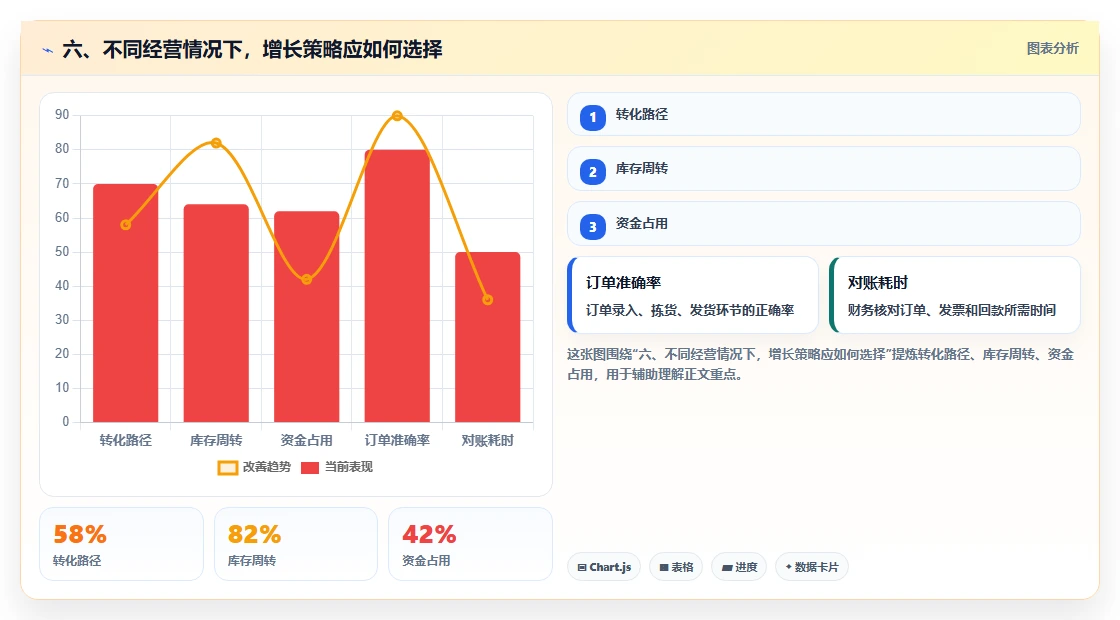Click the 82% 库存周转 stat card
1120x620 pixels.
point(296,544)
